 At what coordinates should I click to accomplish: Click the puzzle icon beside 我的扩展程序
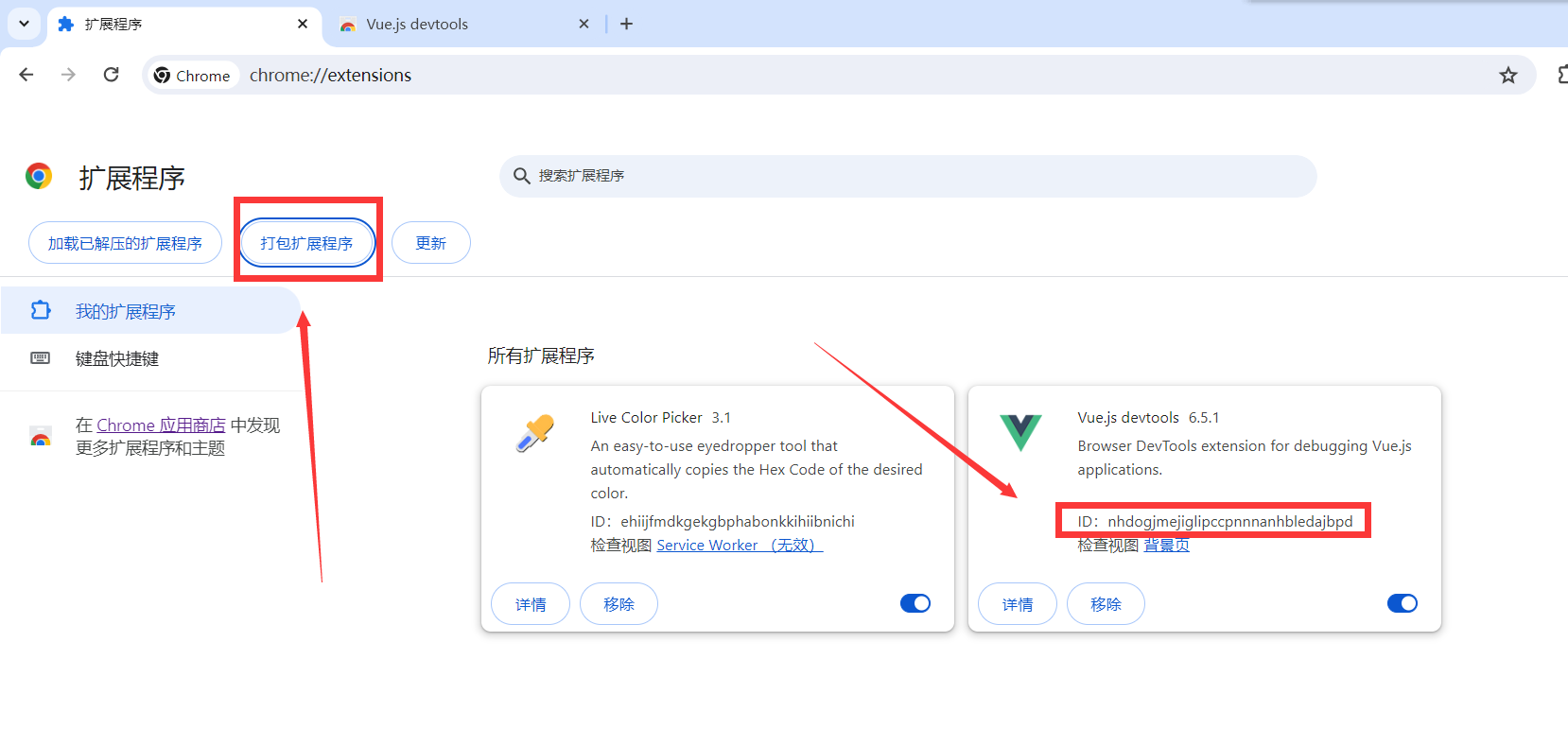[40, 310]
